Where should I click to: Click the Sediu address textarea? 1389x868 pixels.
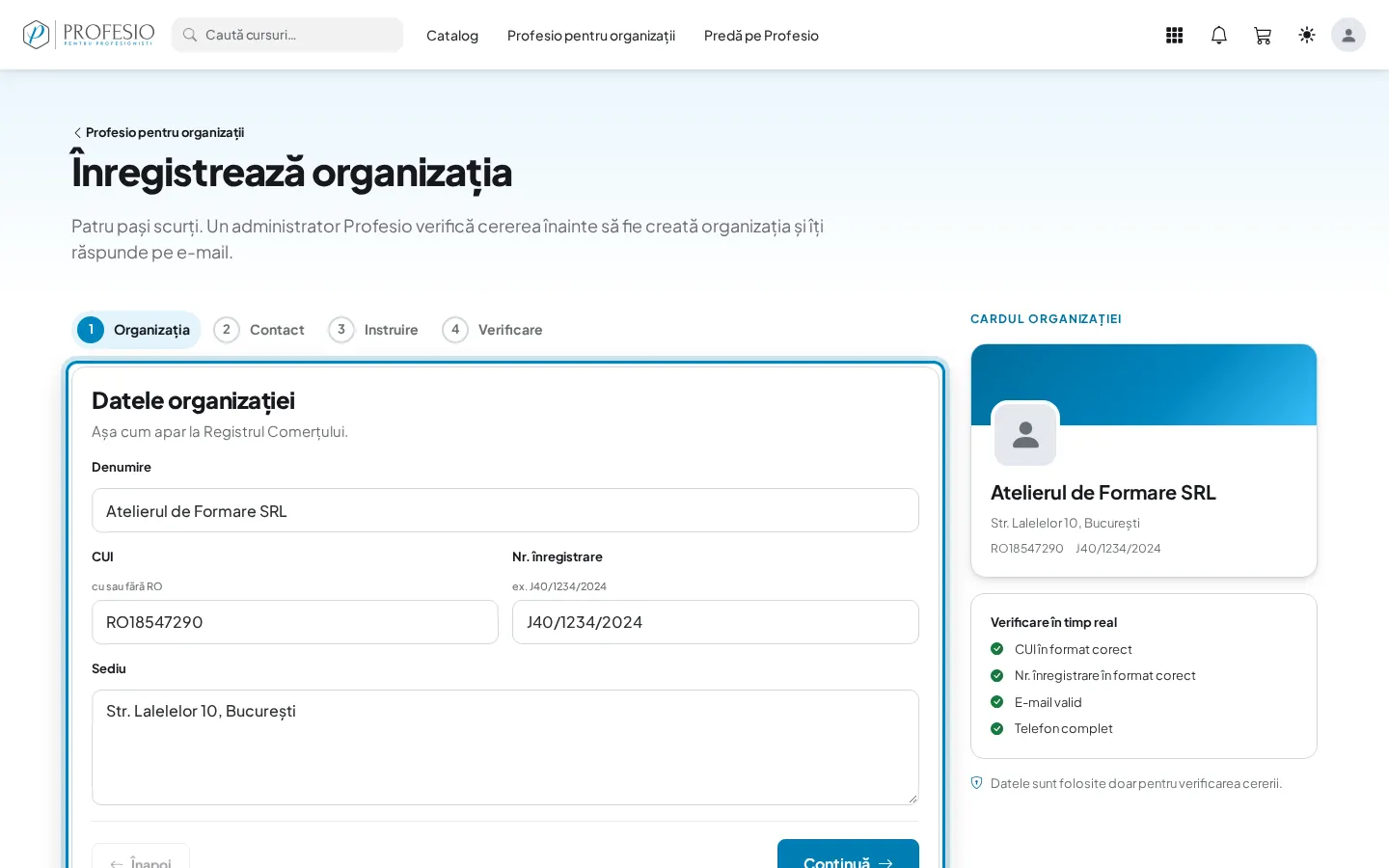click(505, 747)
